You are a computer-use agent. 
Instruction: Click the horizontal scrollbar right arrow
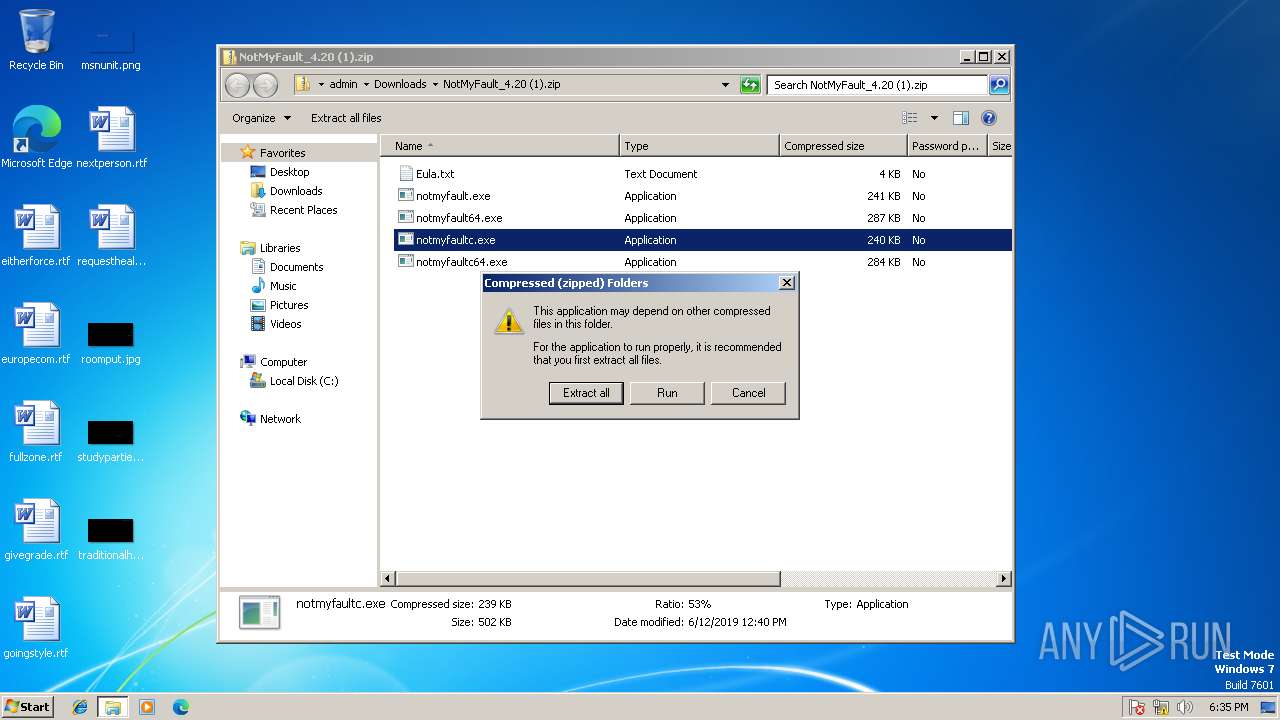(x=1003, y=579)
